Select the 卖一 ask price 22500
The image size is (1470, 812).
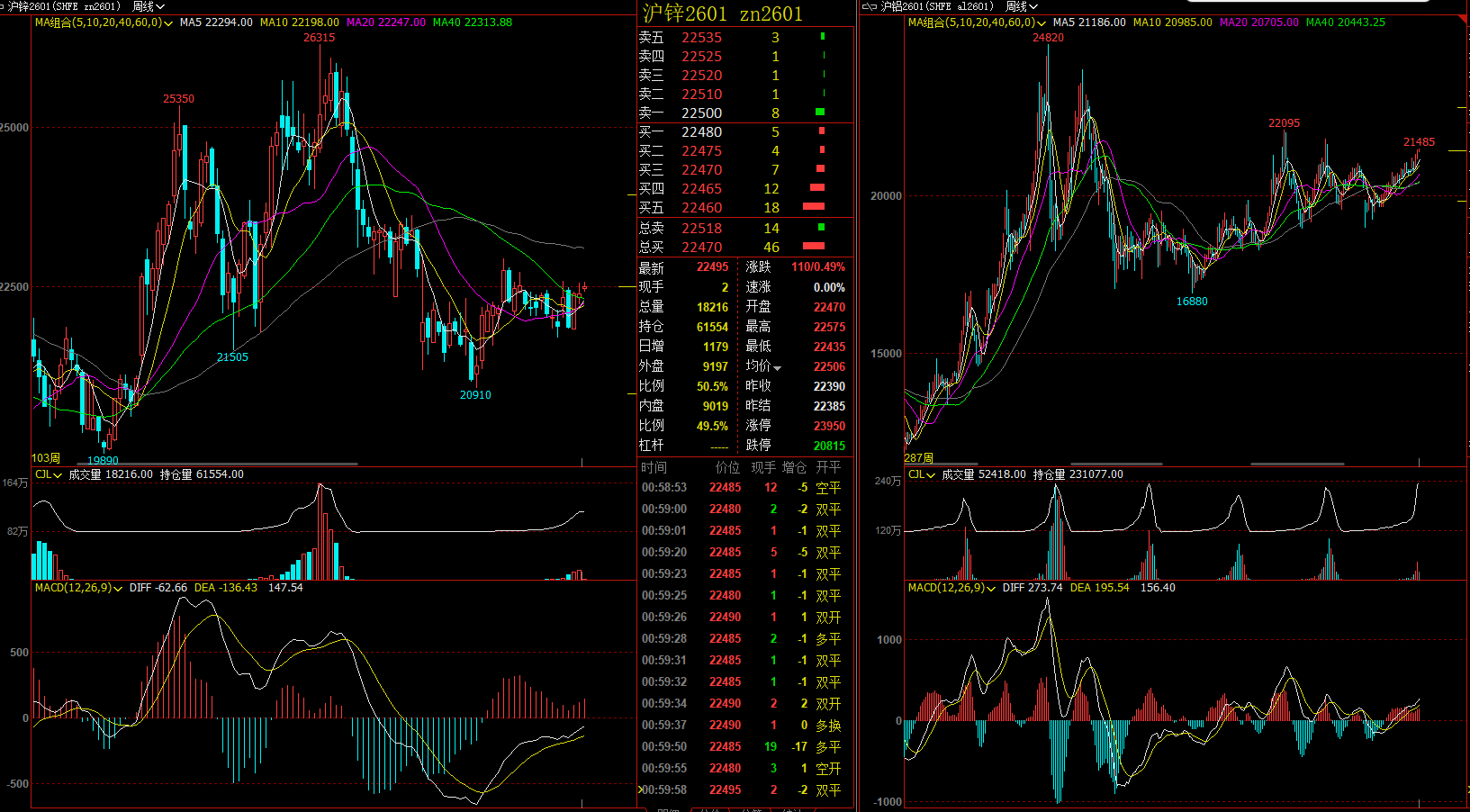click(701, 113)
